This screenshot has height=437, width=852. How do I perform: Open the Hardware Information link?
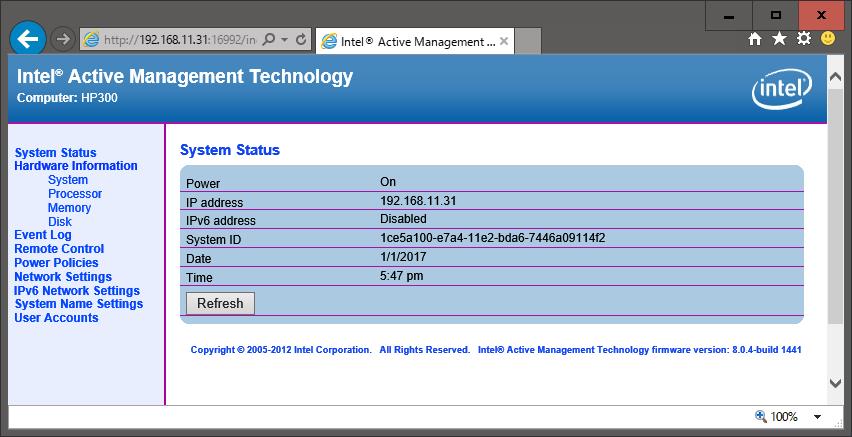pos(76,166)
